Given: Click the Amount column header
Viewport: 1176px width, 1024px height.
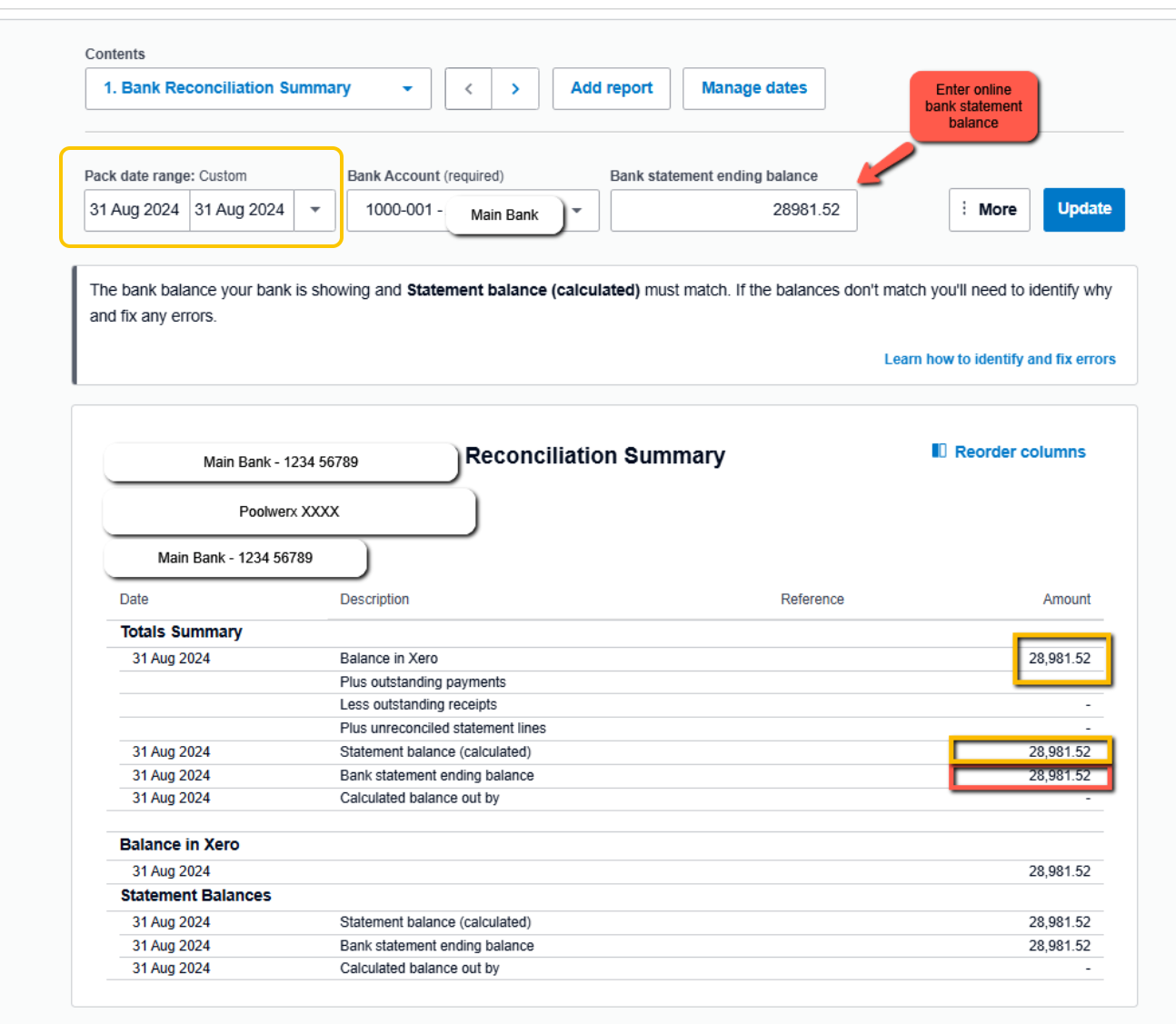Looking at the screenshot, I should tap(1067, 599).
